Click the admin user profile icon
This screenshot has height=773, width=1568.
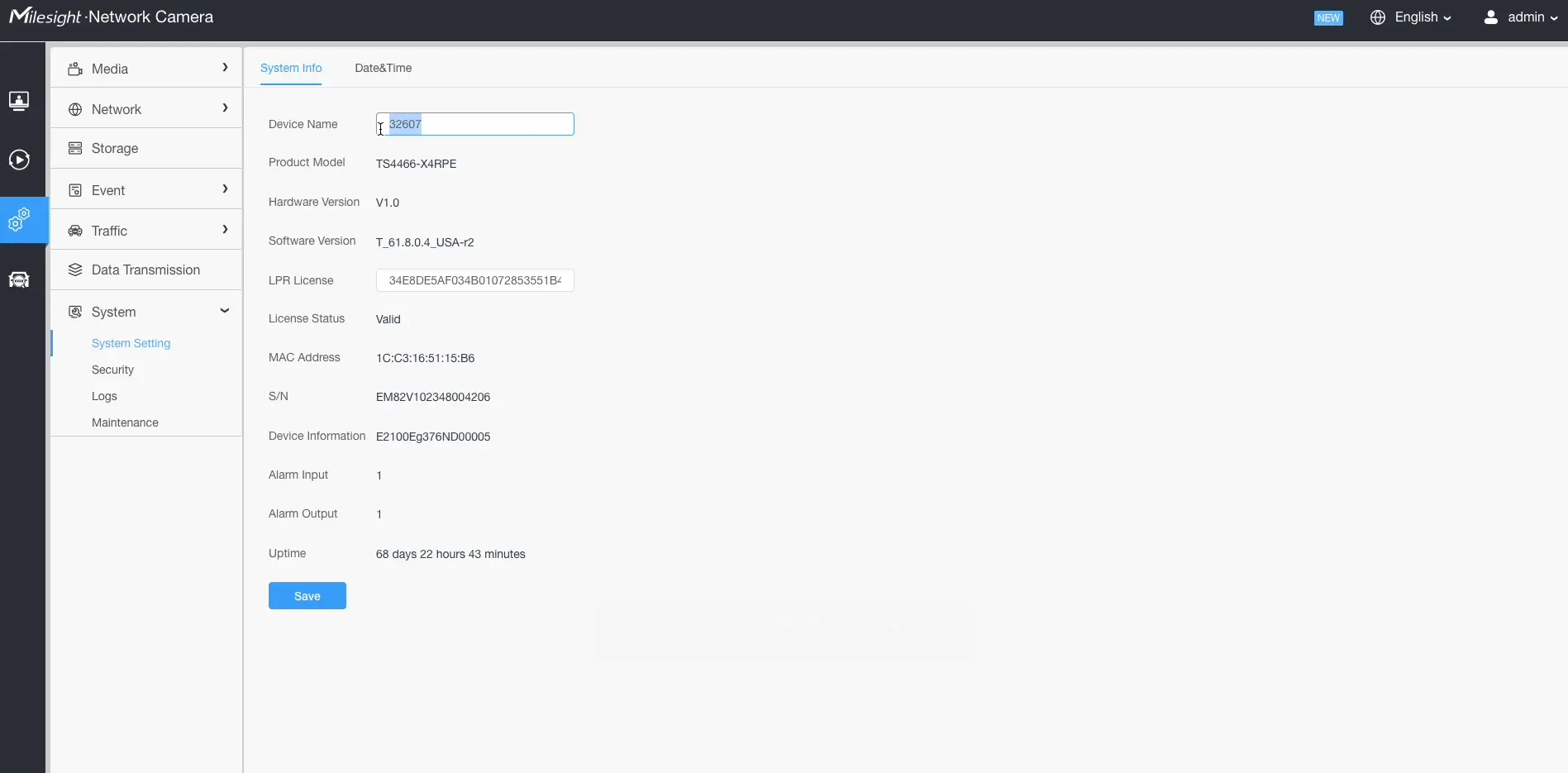pyautogui.click(x=1490, y=17)
